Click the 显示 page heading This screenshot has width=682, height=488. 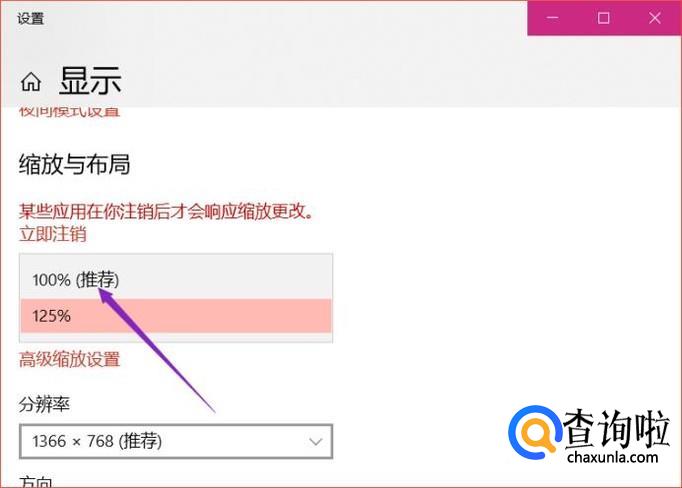tap(90, 81)
